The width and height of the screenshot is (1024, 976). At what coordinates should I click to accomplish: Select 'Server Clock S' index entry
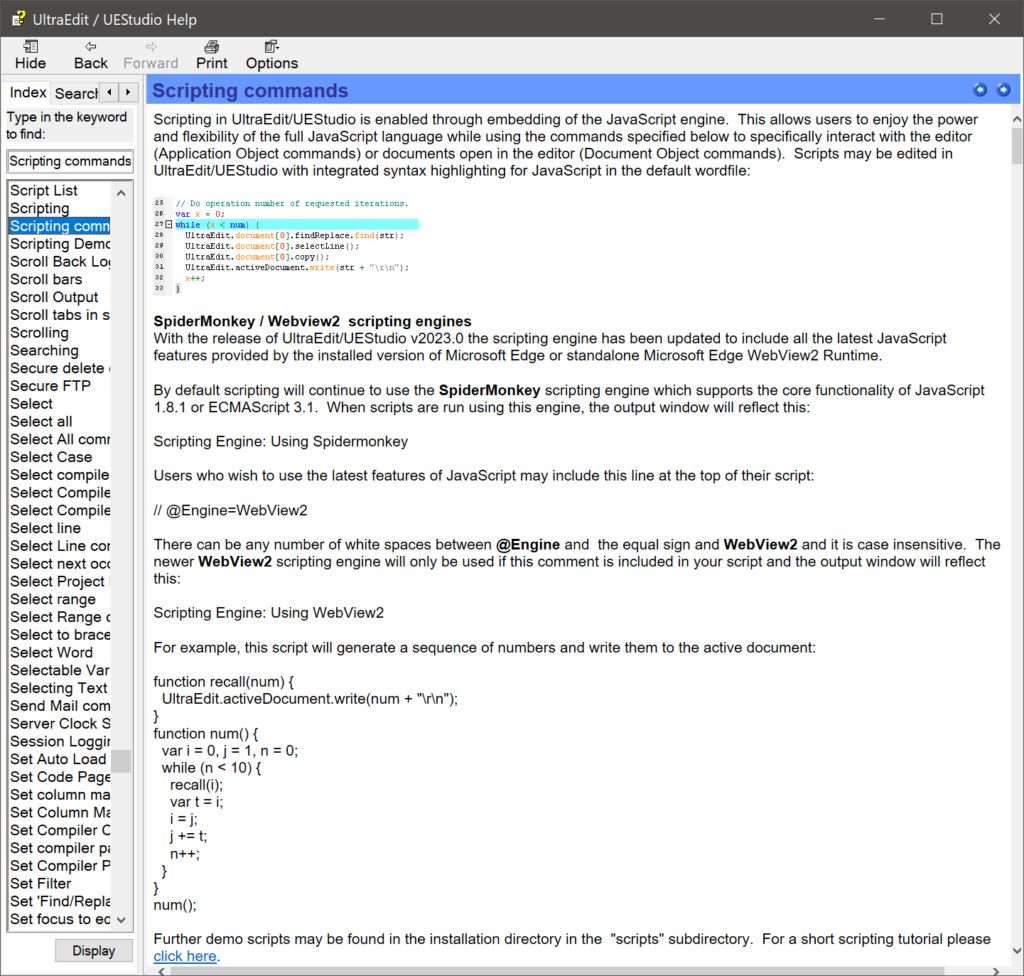click(x=59, y=723)
